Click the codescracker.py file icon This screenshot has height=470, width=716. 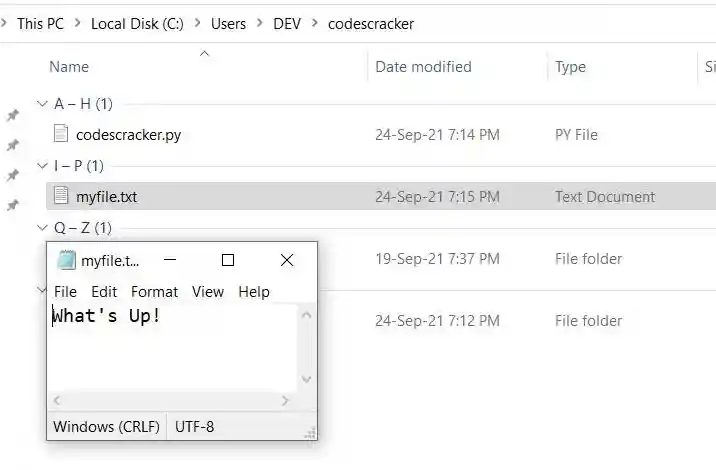[x=61, y=134]
